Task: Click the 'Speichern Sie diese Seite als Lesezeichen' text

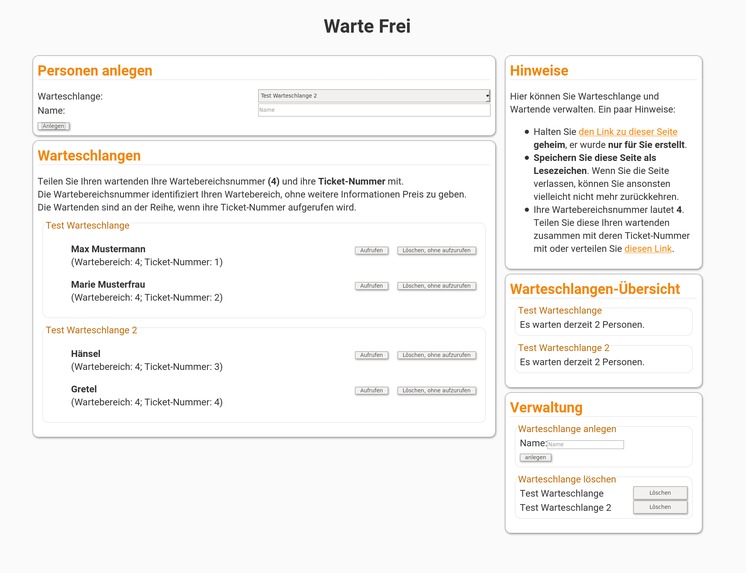Action: click(595, 164)
